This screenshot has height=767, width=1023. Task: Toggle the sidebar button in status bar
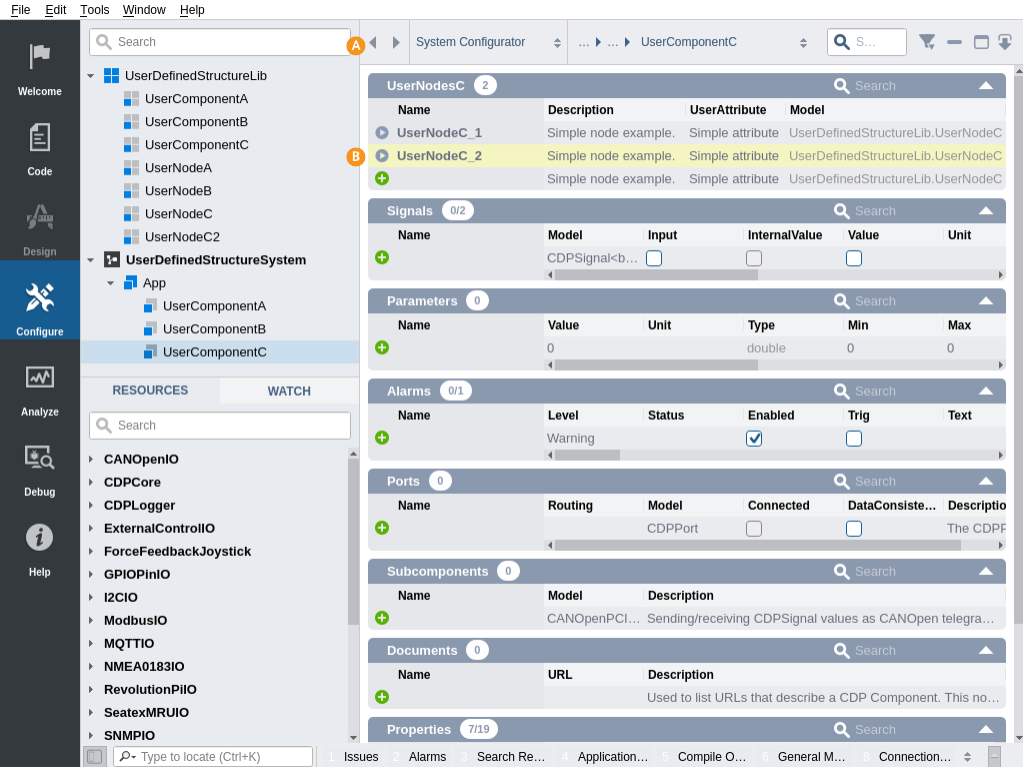95,757
